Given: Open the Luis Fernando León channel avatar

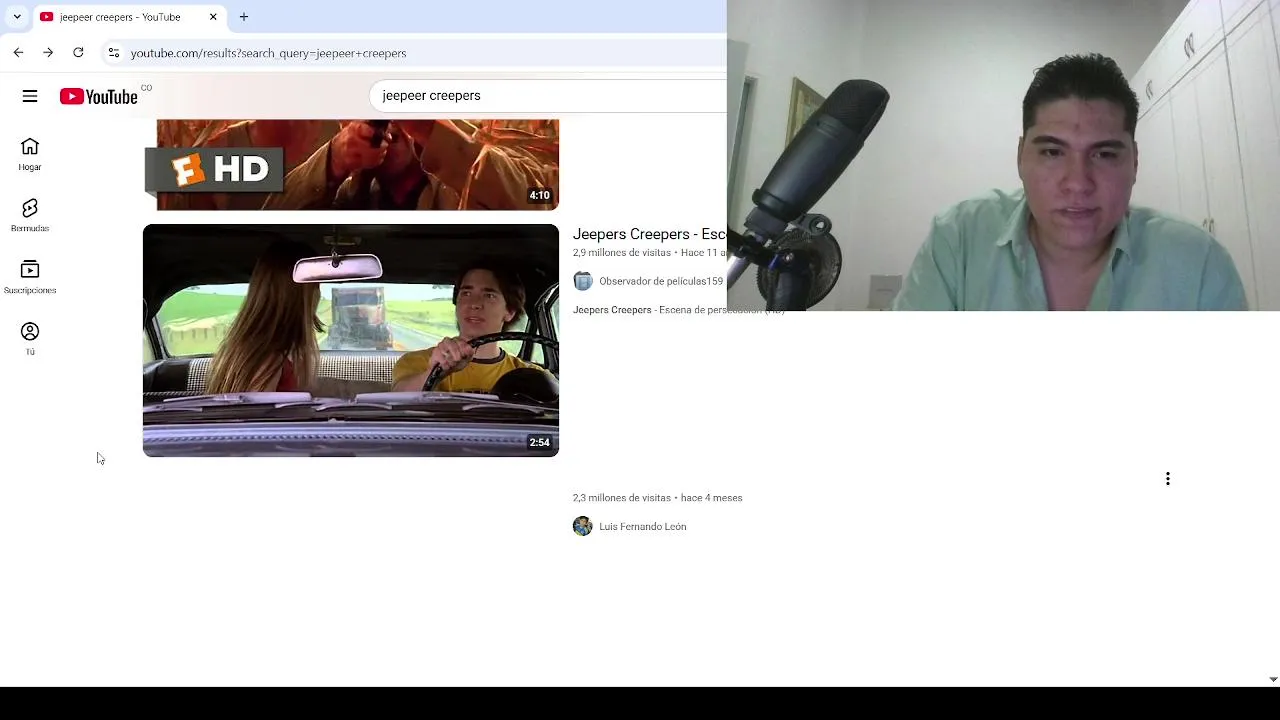Looking at the screenshot, I should point(583,526).
